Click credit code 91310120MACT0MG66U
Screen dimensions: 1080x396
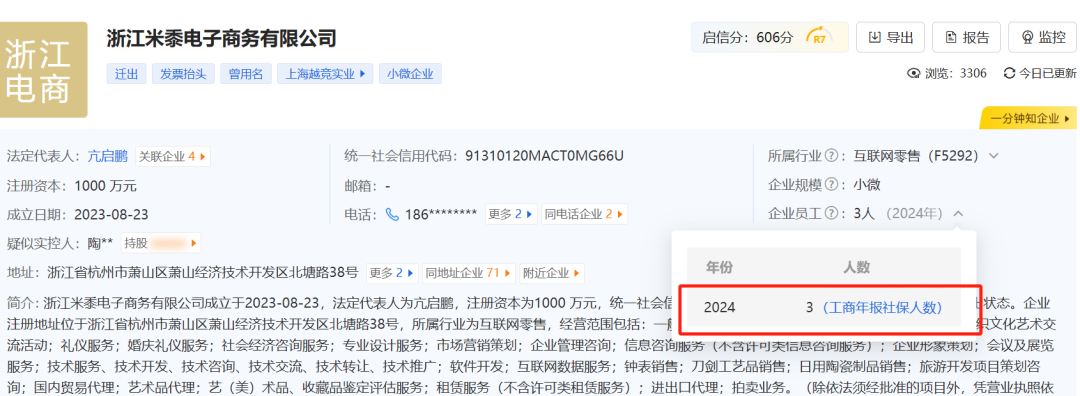544,156
